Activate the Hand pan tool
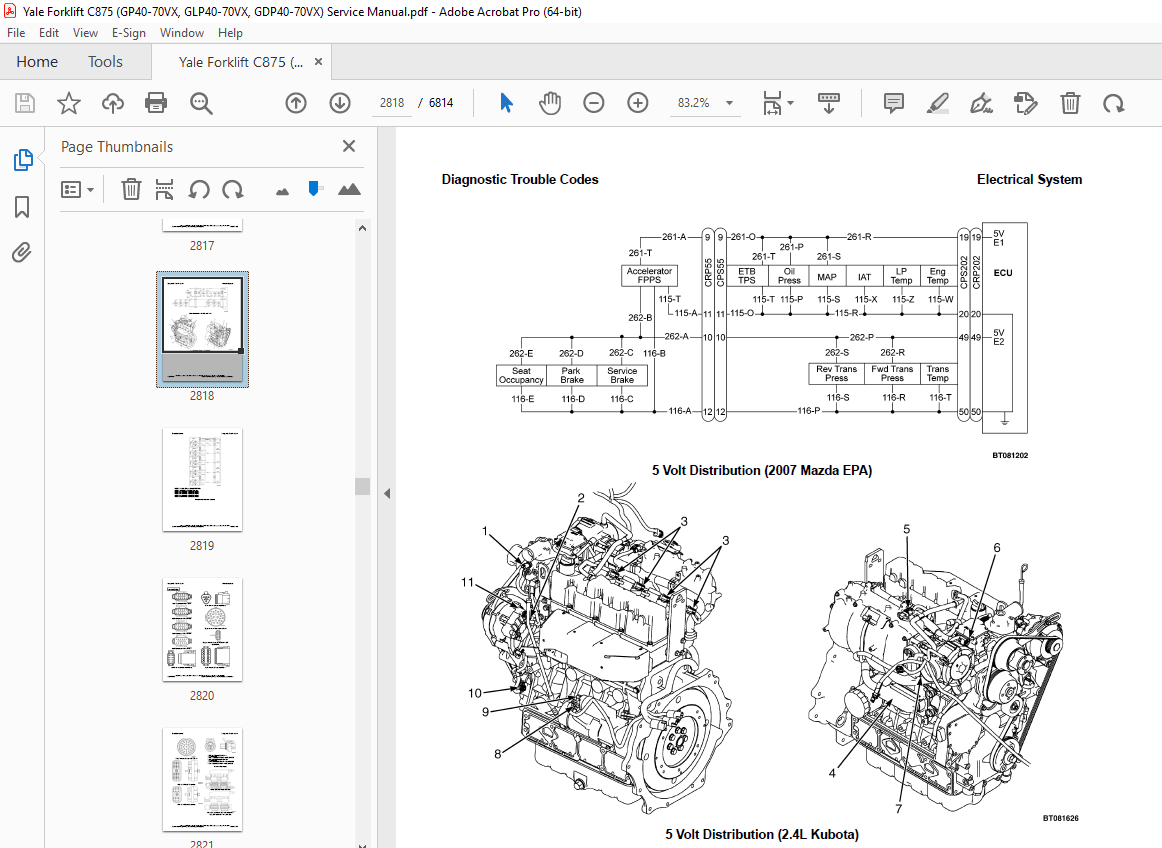 click(550, 103)
